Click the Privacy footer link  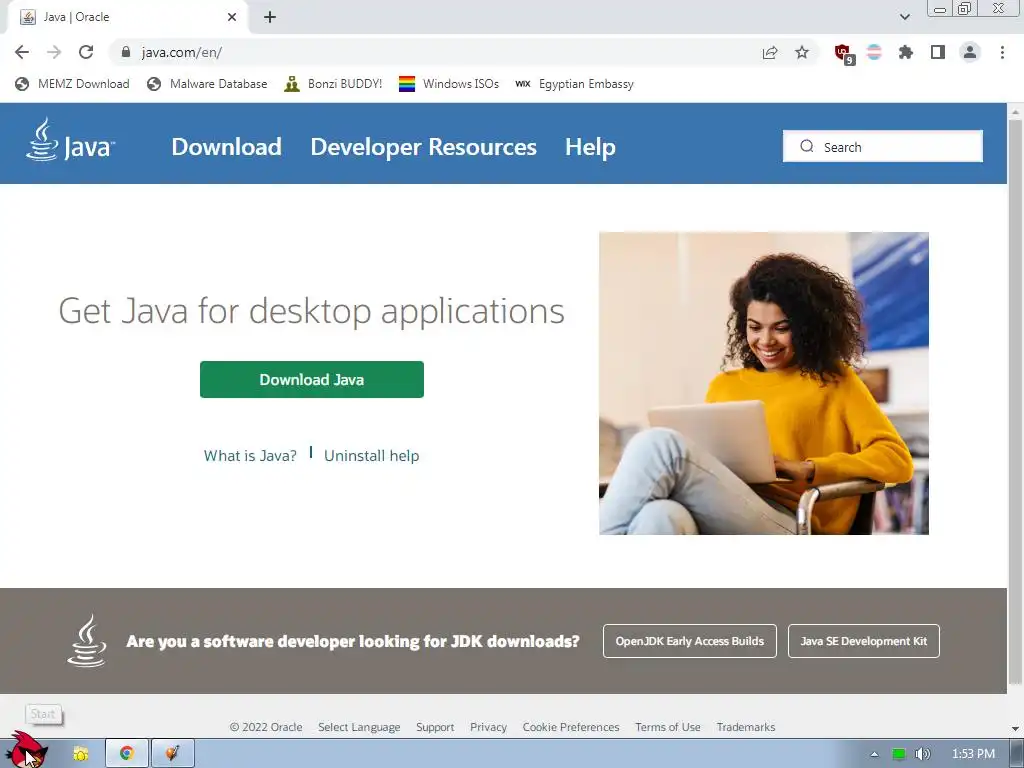pyautogui.click(x=488, y=727)
